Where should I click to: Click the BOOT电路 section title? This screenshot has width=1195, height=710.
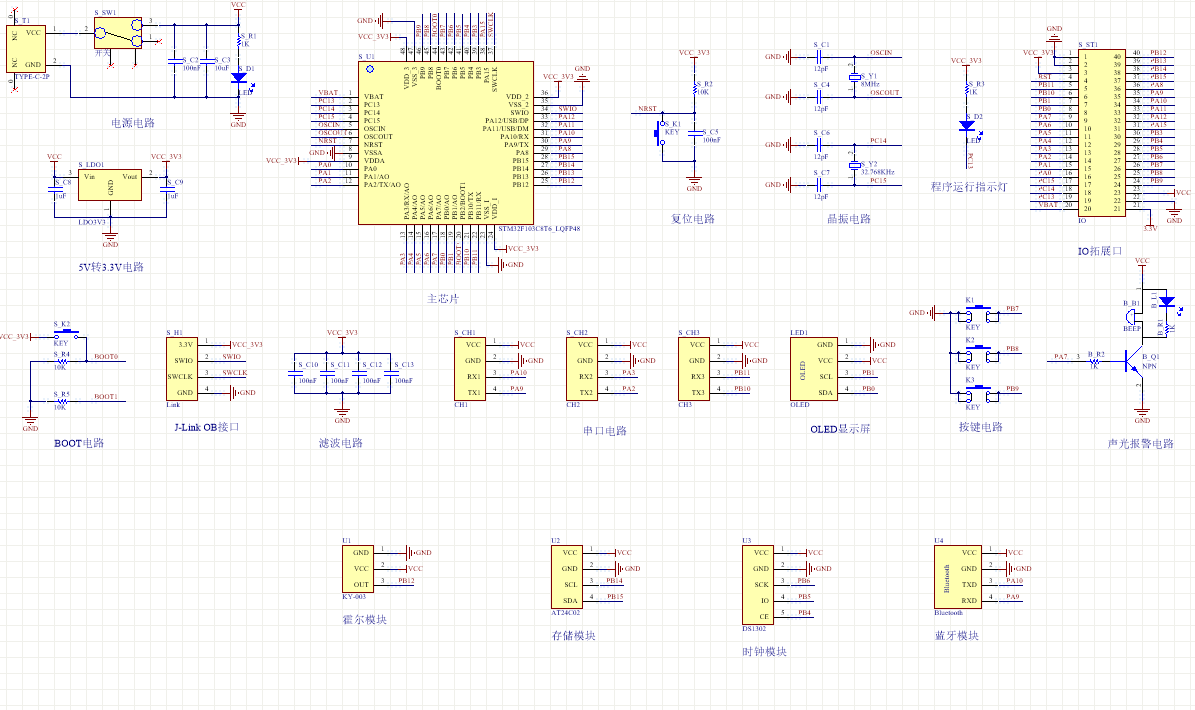click(x=78, y=443)
